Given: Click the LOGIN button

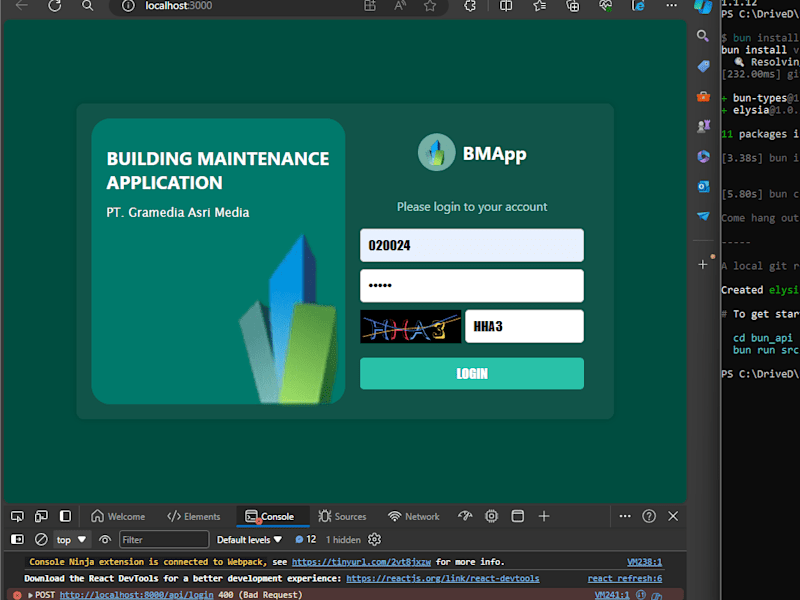Looking at the screenshot, I should [472, 373].
